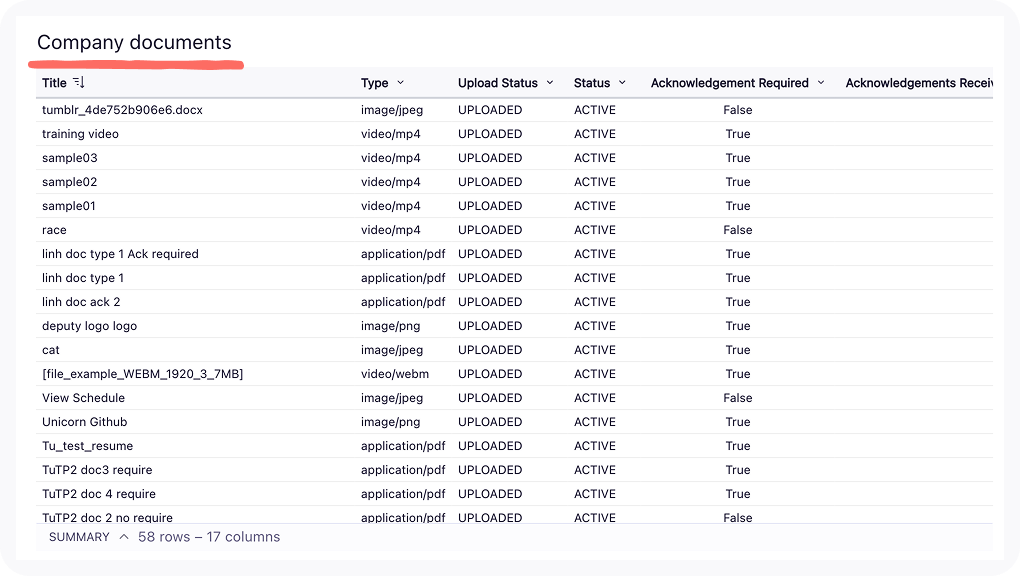
Task: Click linh doc type 1 Ack required
Action: point(120,254)
